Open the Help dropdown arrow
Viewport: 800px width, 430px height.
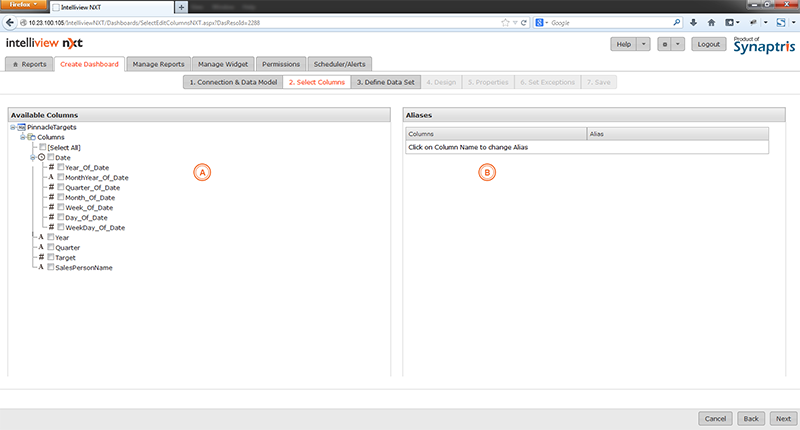coord(644,44)
